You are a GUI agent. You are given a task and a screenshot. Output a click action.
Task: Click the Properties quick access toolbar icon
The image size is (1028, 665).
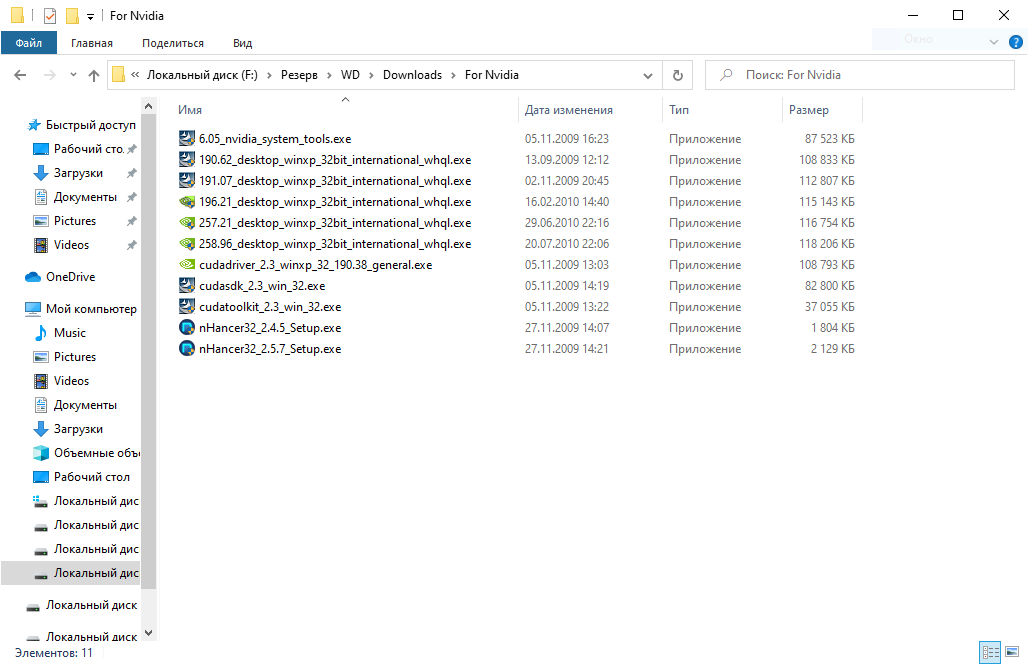(50, 15)
